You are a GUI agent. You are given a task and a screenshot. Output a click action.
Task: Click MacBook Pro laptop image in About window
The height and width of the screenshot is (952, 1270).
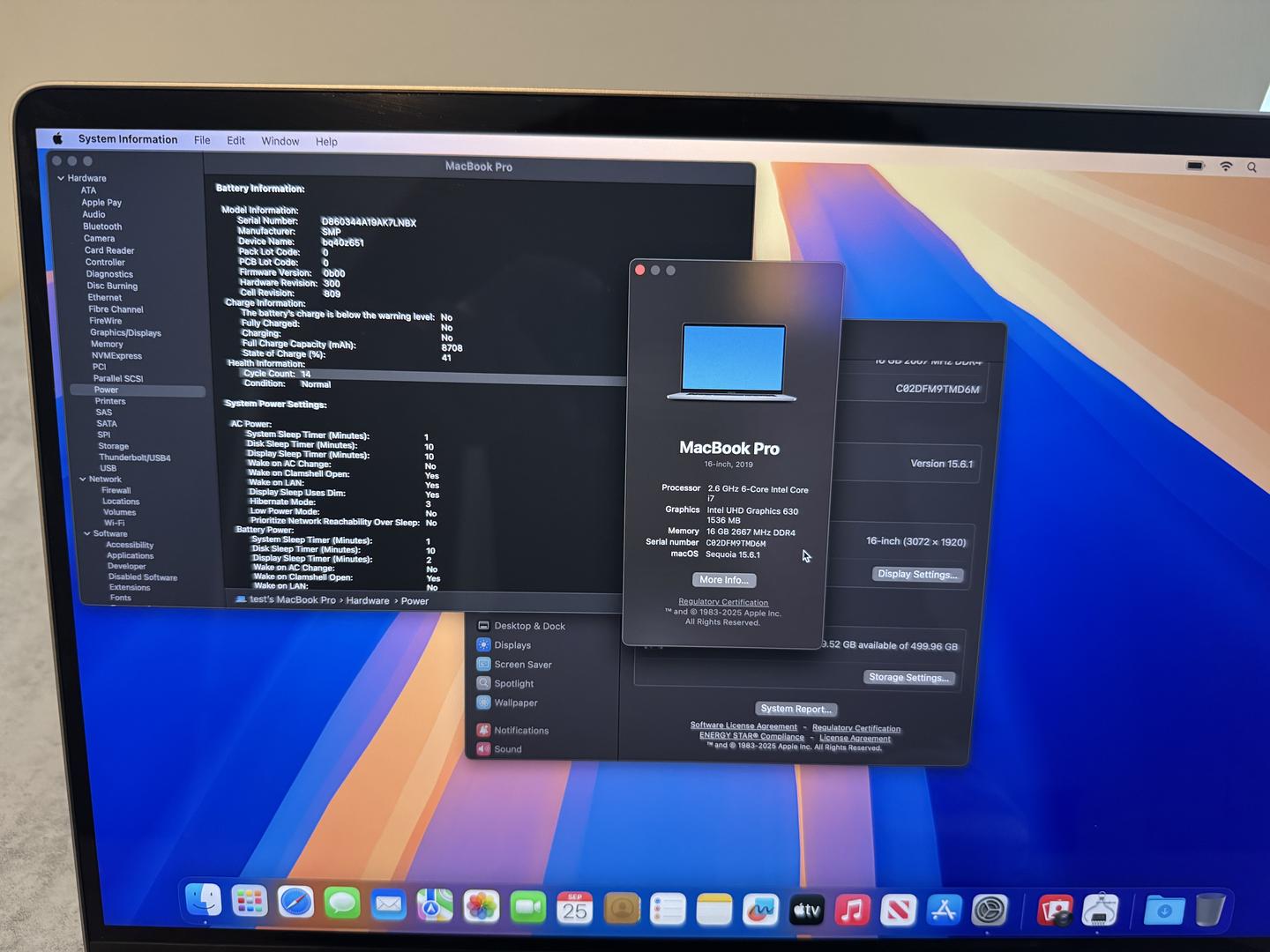pyautogui.click(x=731, y=362)
